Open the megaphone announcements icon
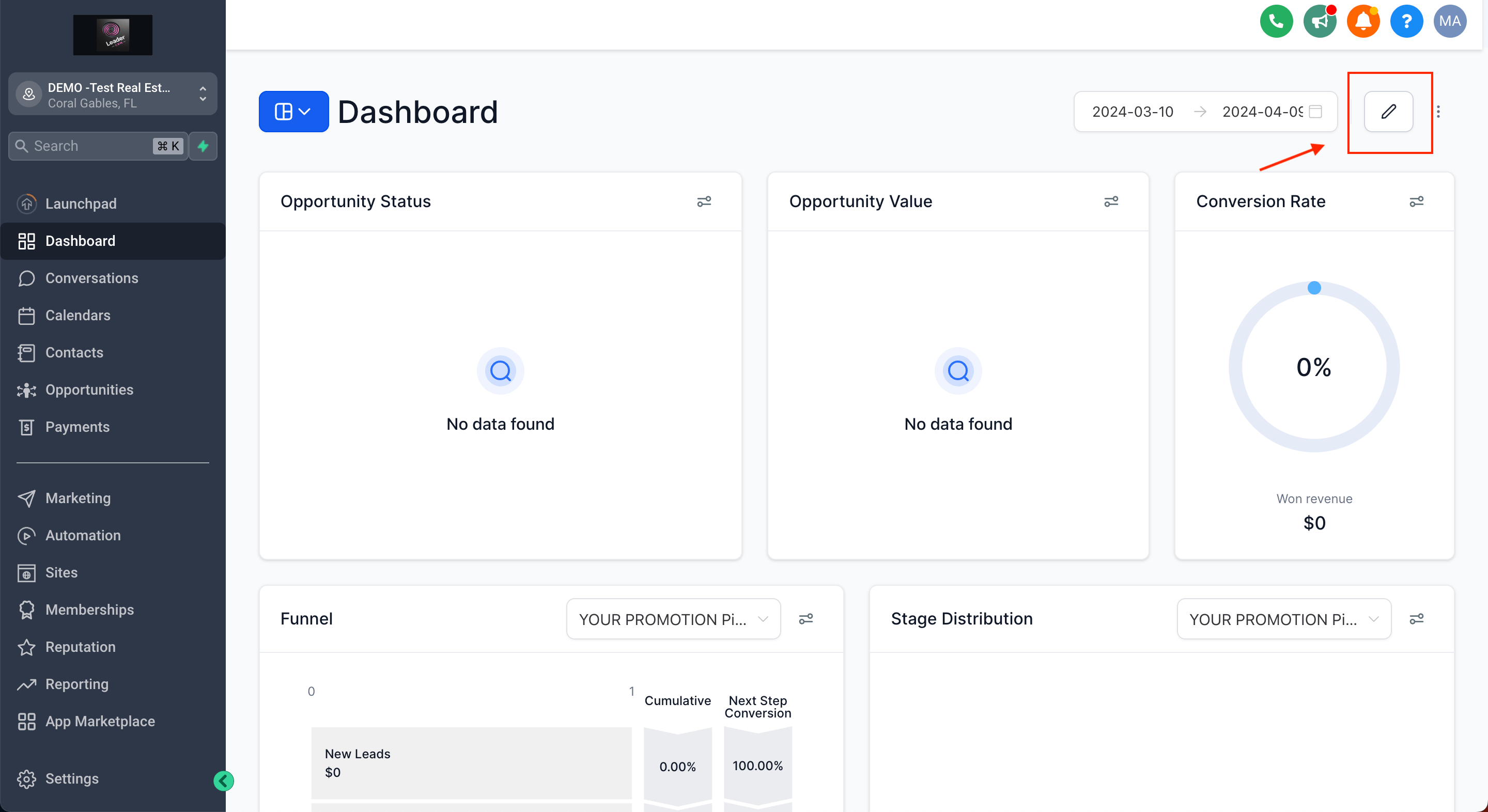 [1320, 21]
